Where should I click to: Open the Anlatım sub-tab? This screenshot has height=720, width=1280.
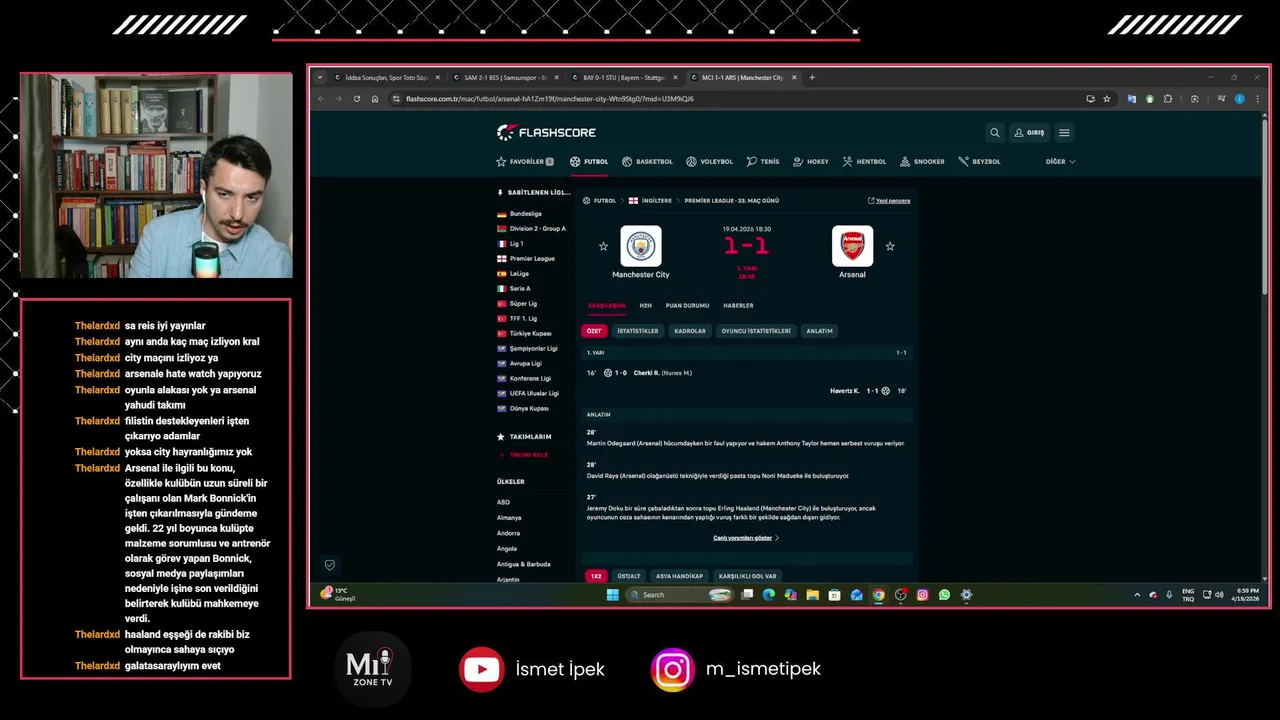tap(819, 331)
